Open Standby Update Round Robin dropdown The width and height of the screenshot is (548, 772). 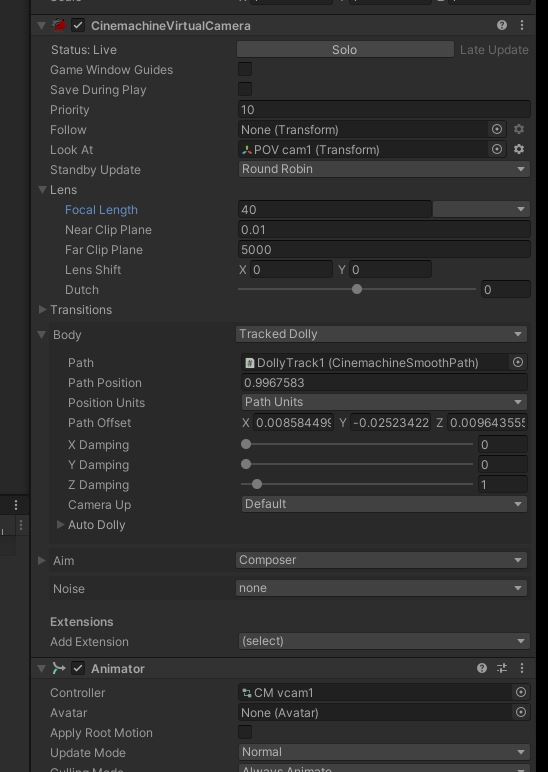[x=384, y=169]
